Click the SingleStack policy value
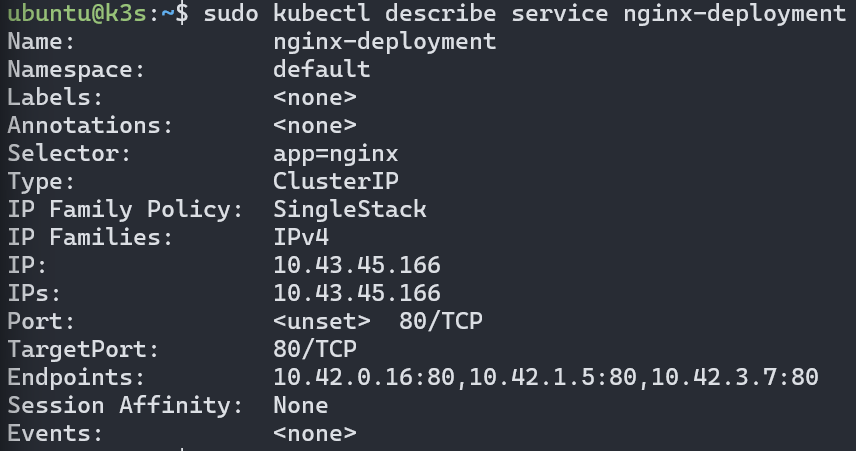Screen dimensions: 856x451 coord(349,210)
